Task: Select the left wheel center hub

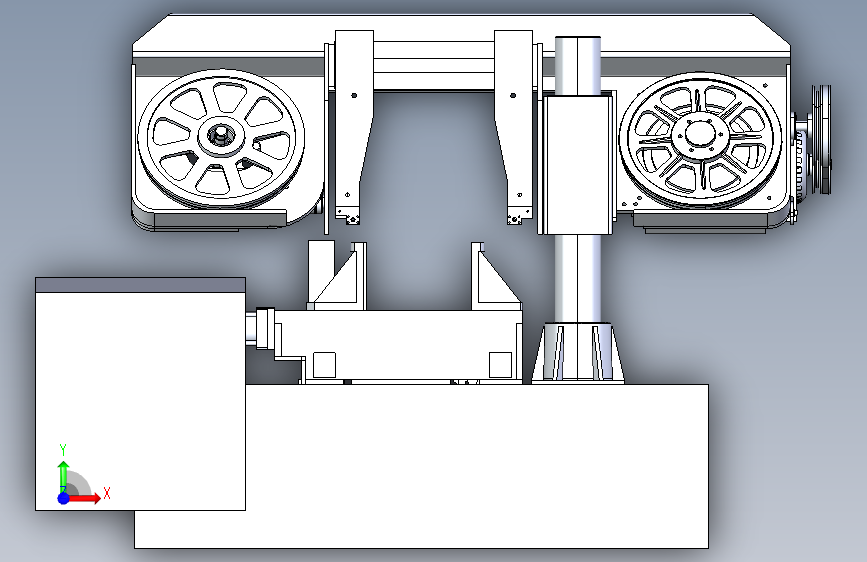Action: pos(221,136)
